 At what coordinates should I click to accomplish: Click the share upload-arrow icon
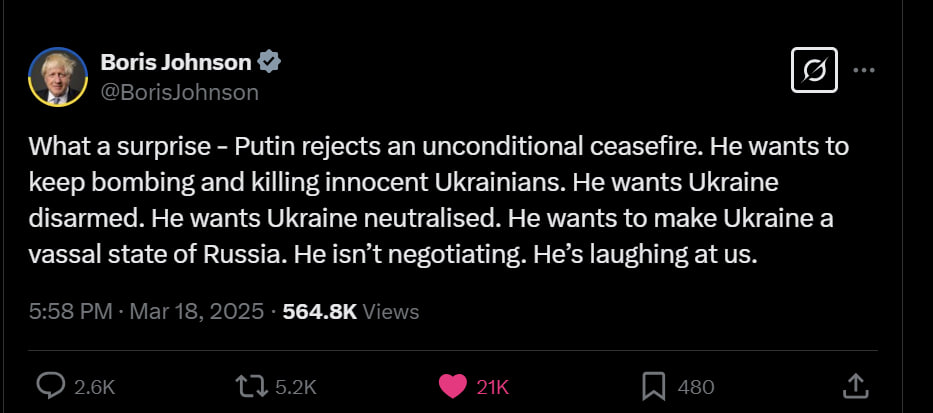tap(854, 386)
